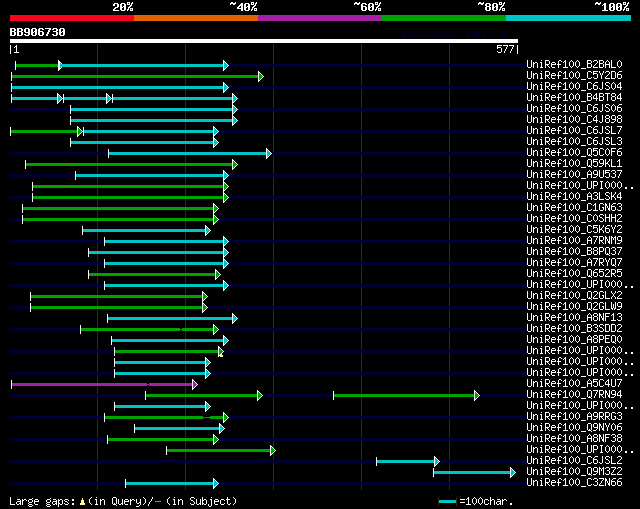The height and width of the screenshot is (509, 640).
Task: Open the UniRef100_C4J898 hit label
Action: 574,120
